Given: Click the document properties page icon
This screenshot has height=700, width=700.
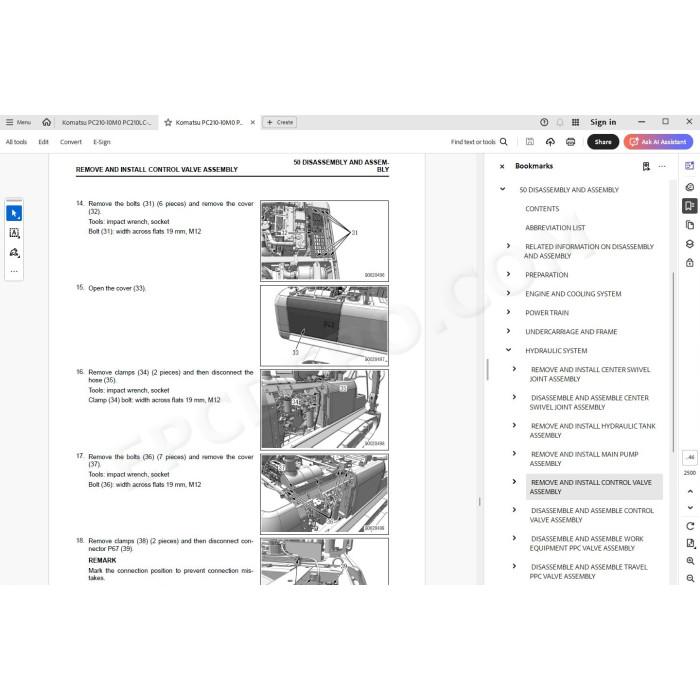Looking at the screenshot, I should (690, 543).
